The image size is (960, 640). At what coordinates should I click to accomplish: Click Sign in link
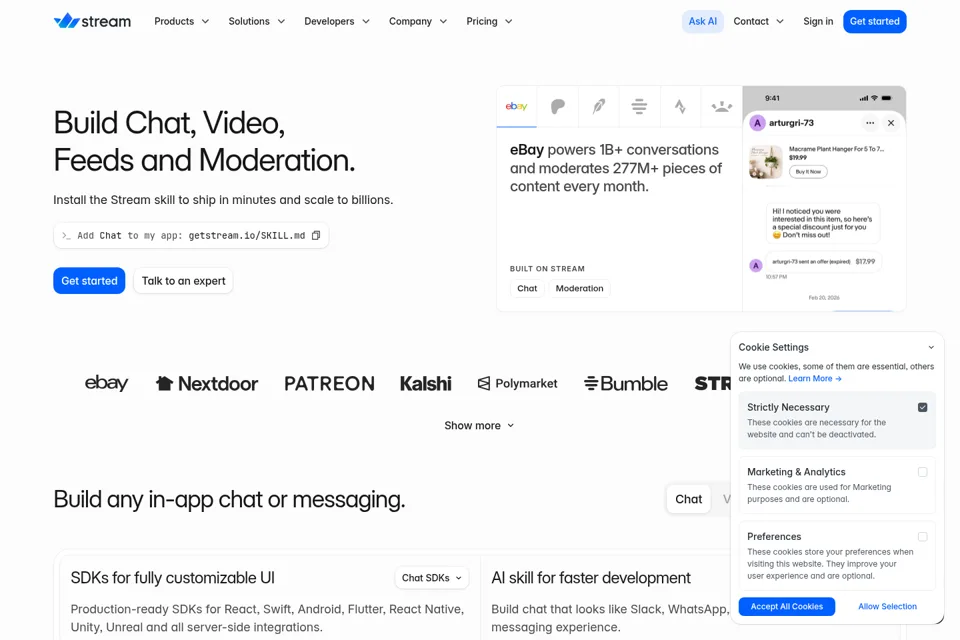click(818, 21)
